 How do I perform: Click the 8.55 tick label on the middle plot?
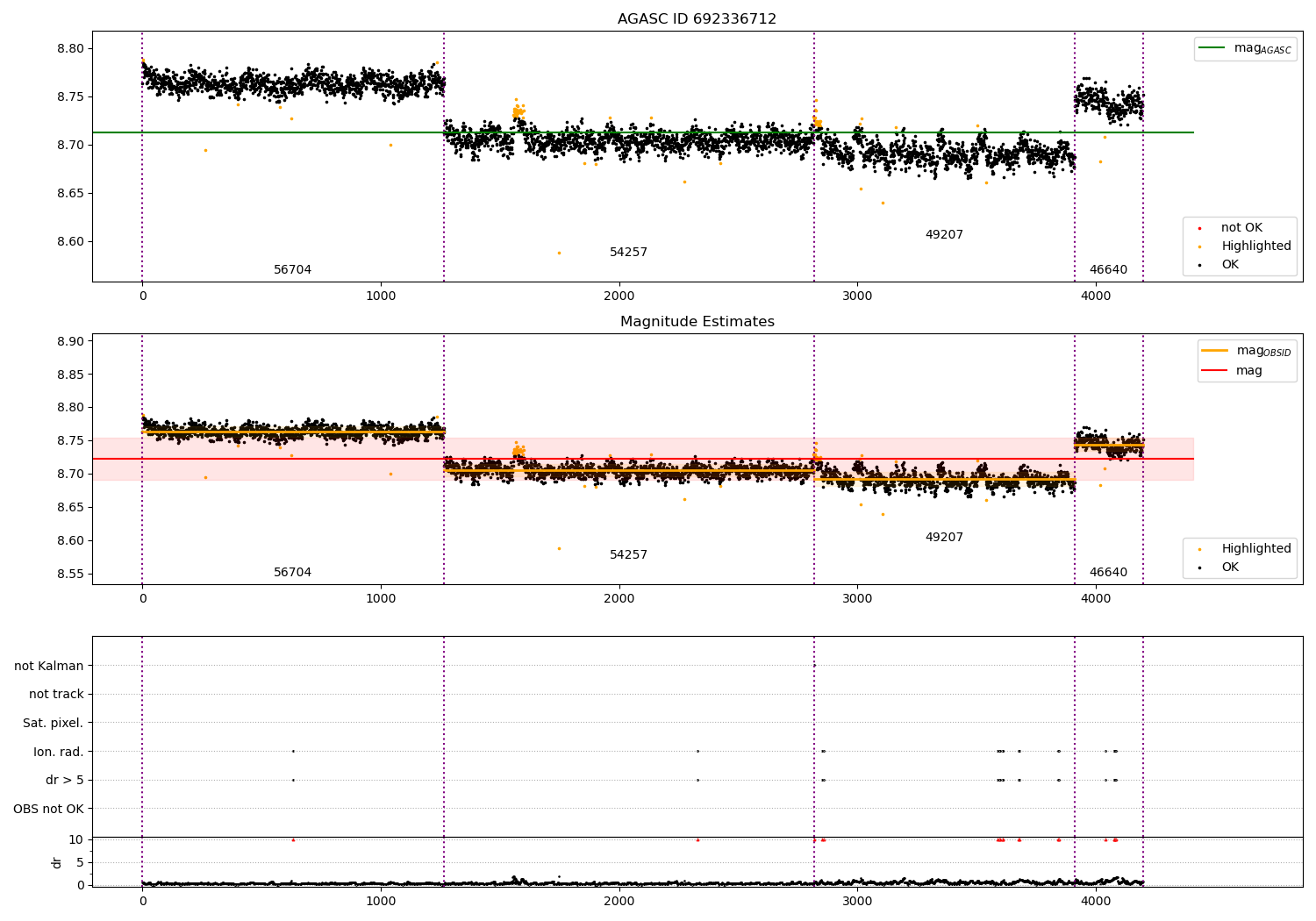[70, 575]
